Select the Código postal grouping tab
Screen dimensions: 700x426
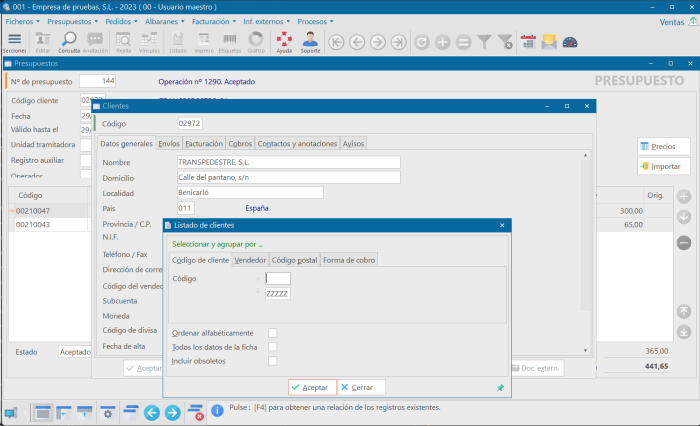295,260
